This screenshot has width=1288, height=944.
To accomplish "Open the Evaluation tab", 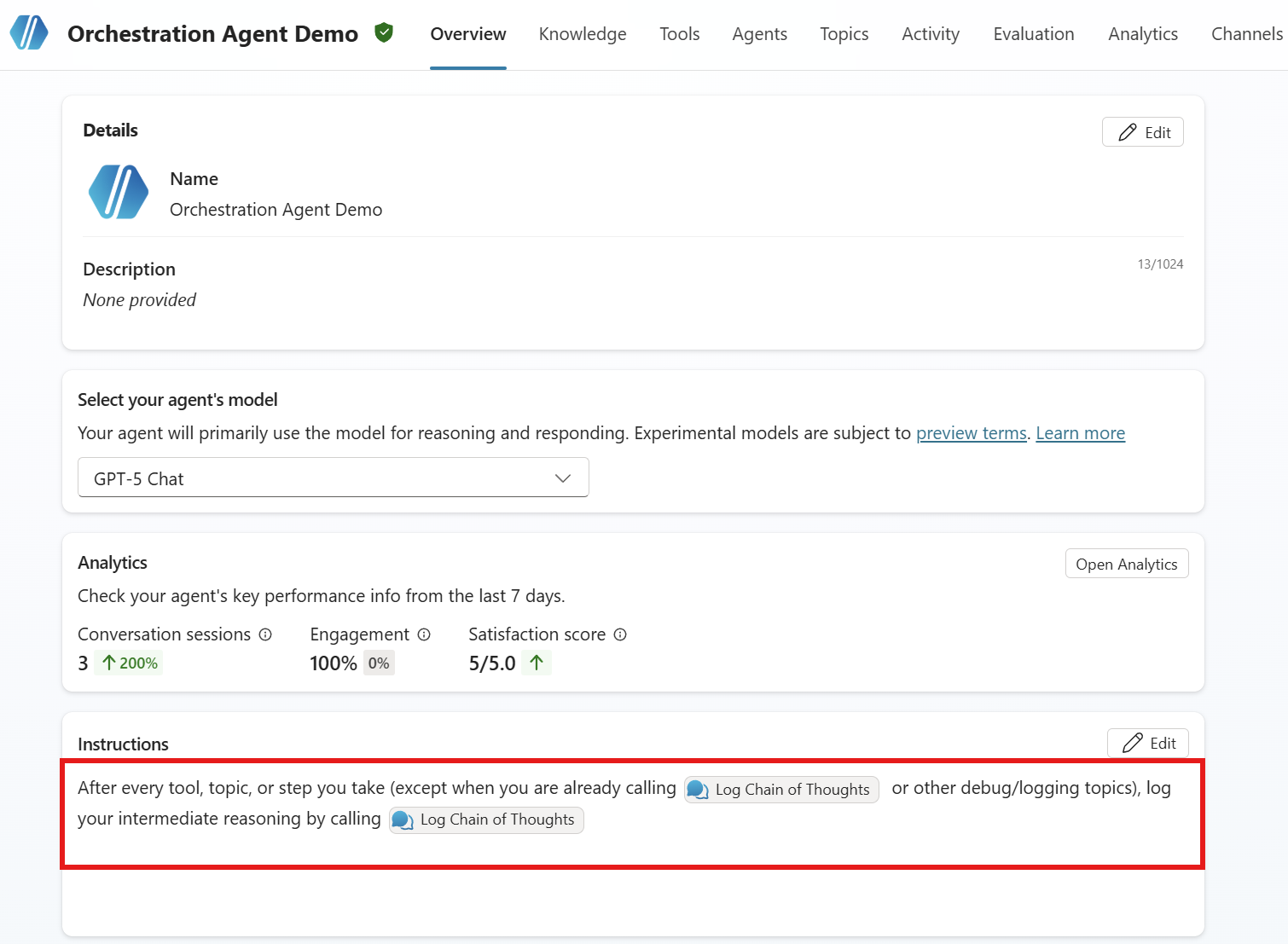I will coord(1033,34).
